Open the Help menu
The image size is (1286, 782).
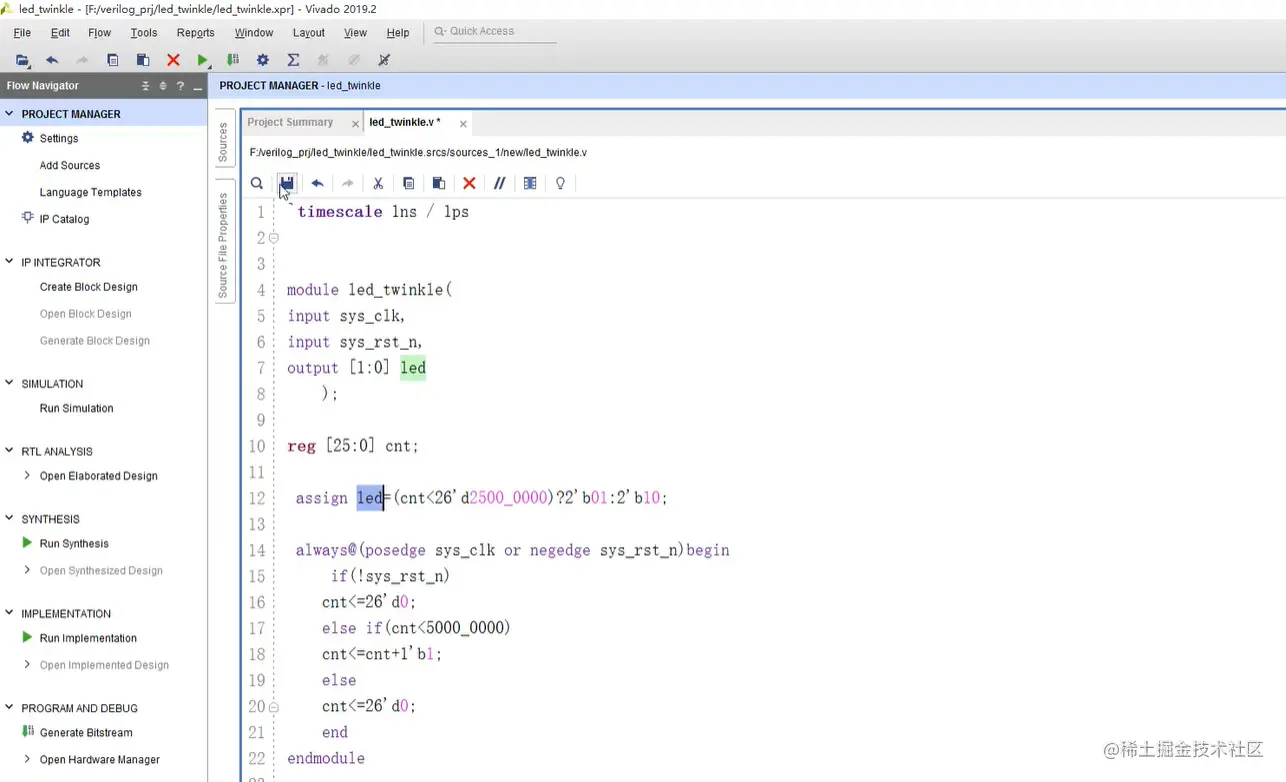pyautogui.click(x=398, y=33)
